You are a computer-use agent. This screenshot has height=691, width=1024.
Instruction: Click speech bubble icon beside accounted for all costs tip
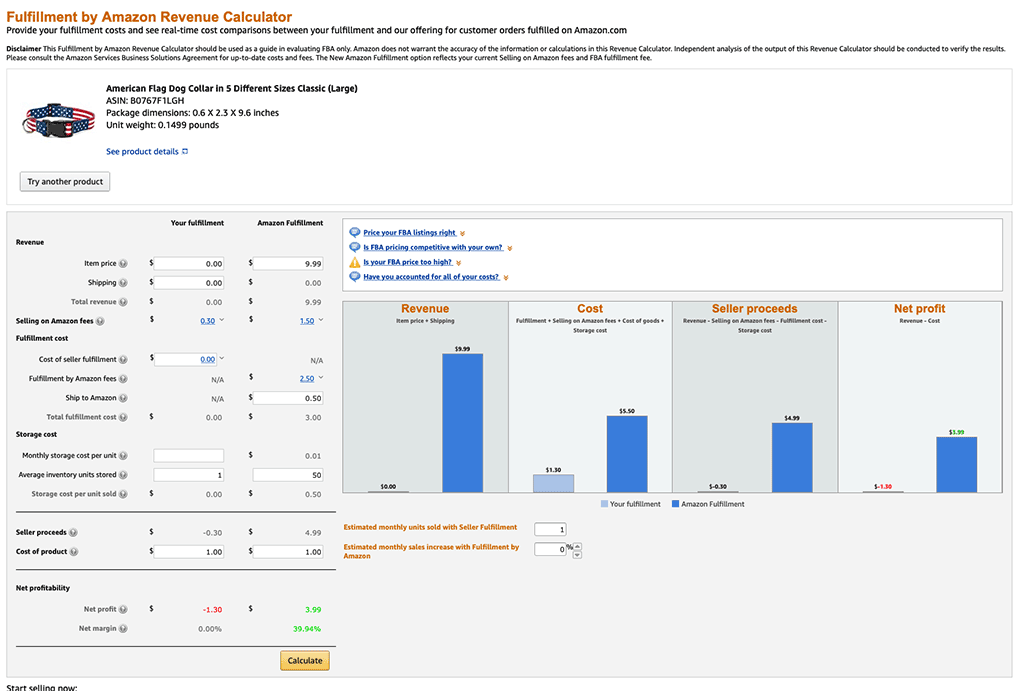click(355, 277)
